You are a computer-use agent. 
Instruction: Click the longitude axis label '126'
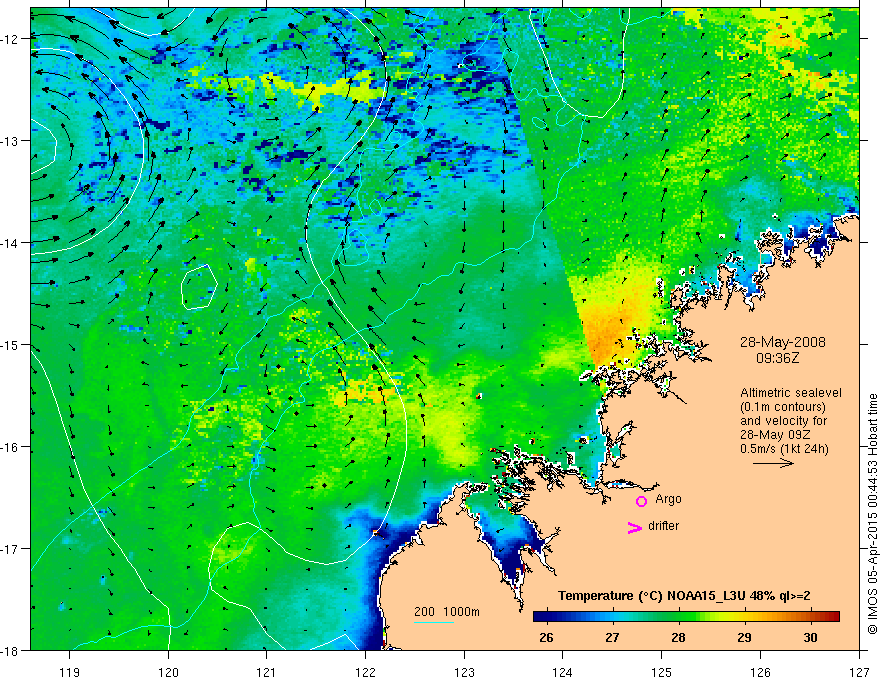(760, 672)
